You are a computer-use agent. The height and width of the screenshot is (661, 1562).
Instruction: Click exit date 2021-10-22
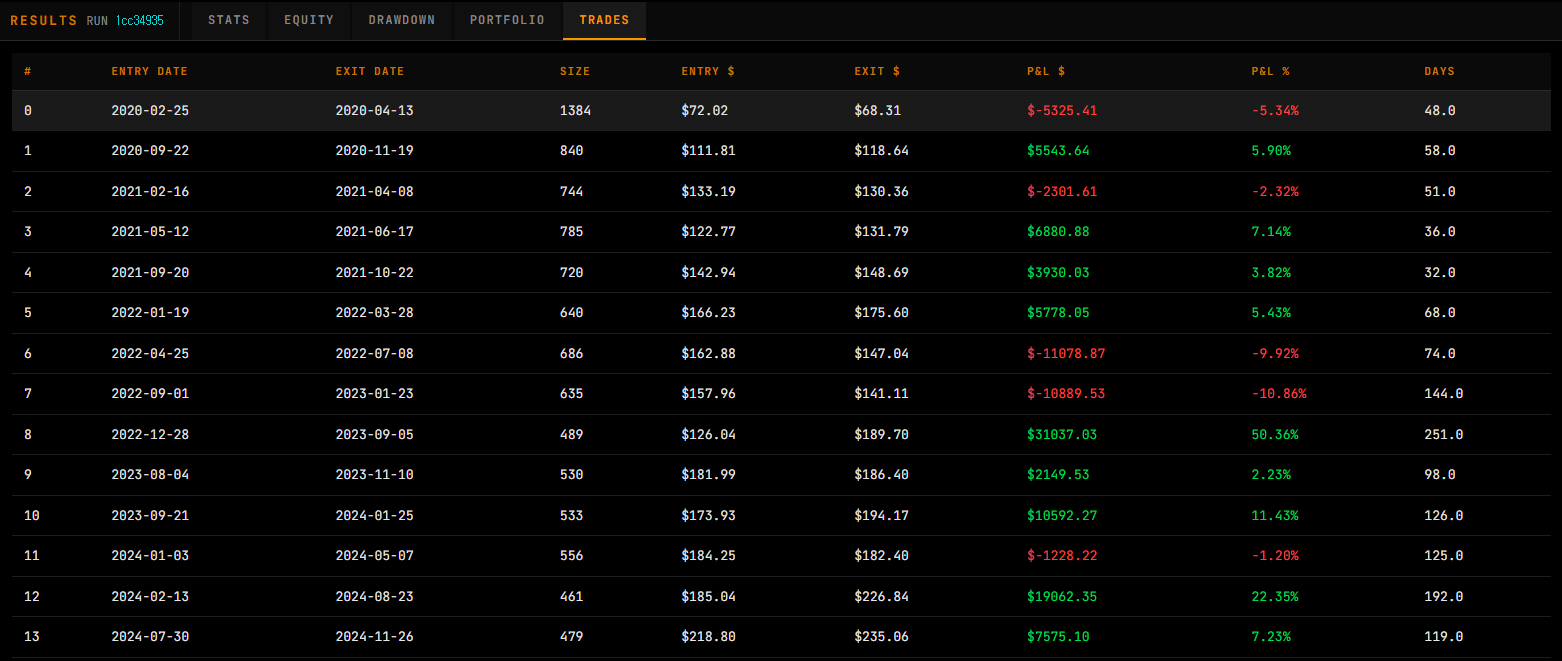[374, 273]
